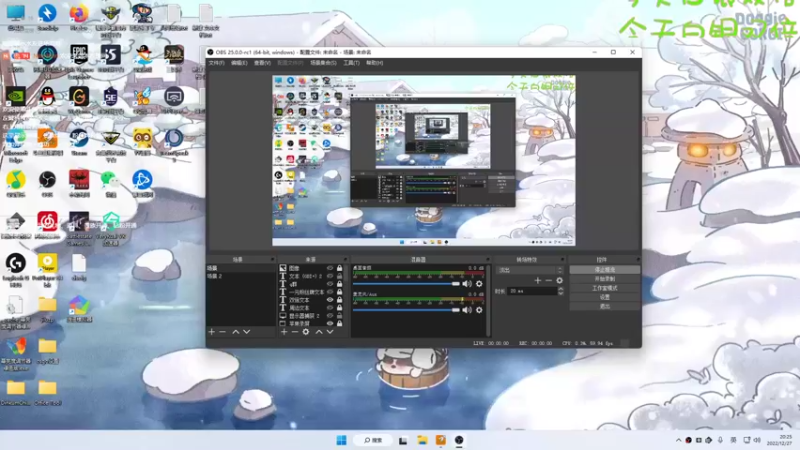The width and height of the screenshot is (800, 450).
Task: Open the Epic Games Launcher desktop icon
Action: click(79, 59)
